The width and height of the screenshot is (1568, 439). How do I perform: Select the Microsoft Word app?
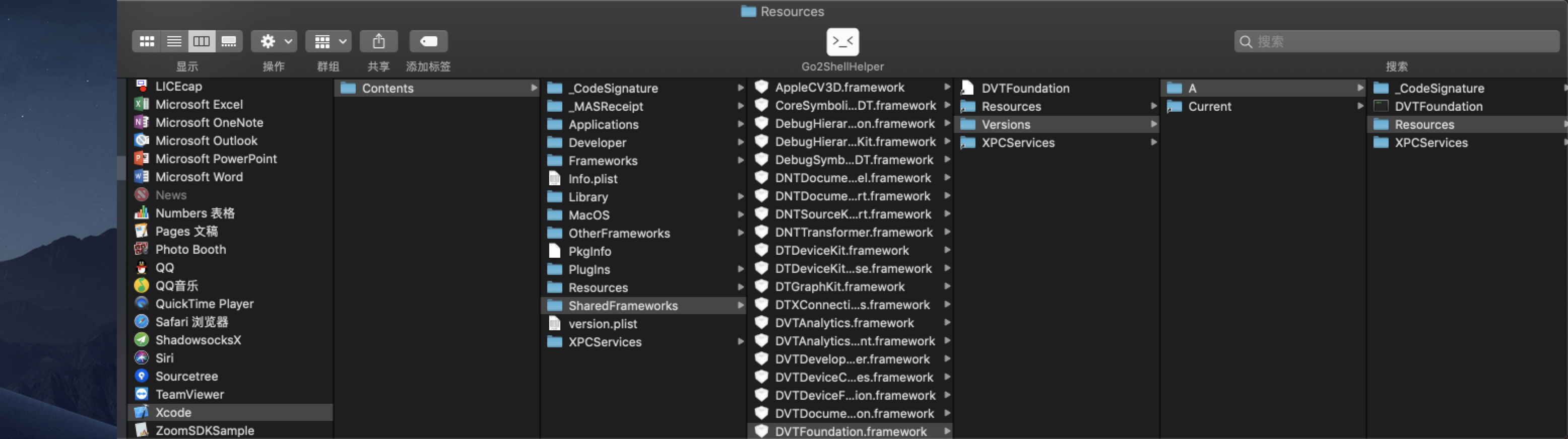[231, 177]
